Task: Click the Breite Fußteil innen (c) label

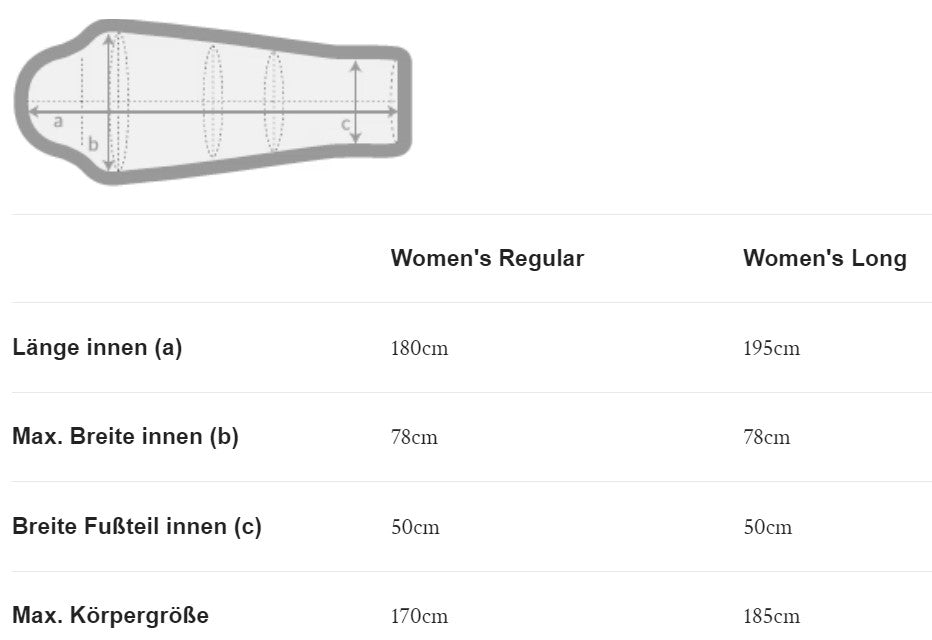Action: tap(137, 527)
